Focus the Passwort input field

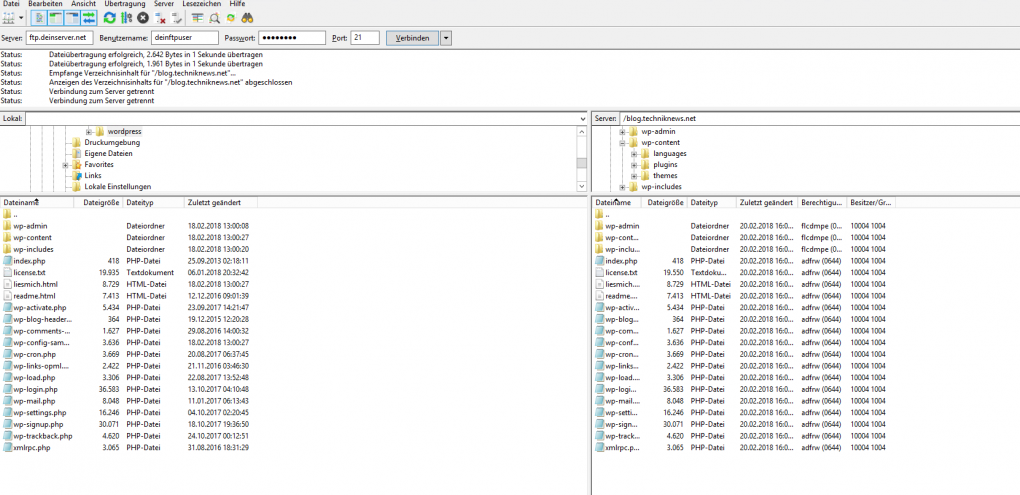(x=291, y=38)
